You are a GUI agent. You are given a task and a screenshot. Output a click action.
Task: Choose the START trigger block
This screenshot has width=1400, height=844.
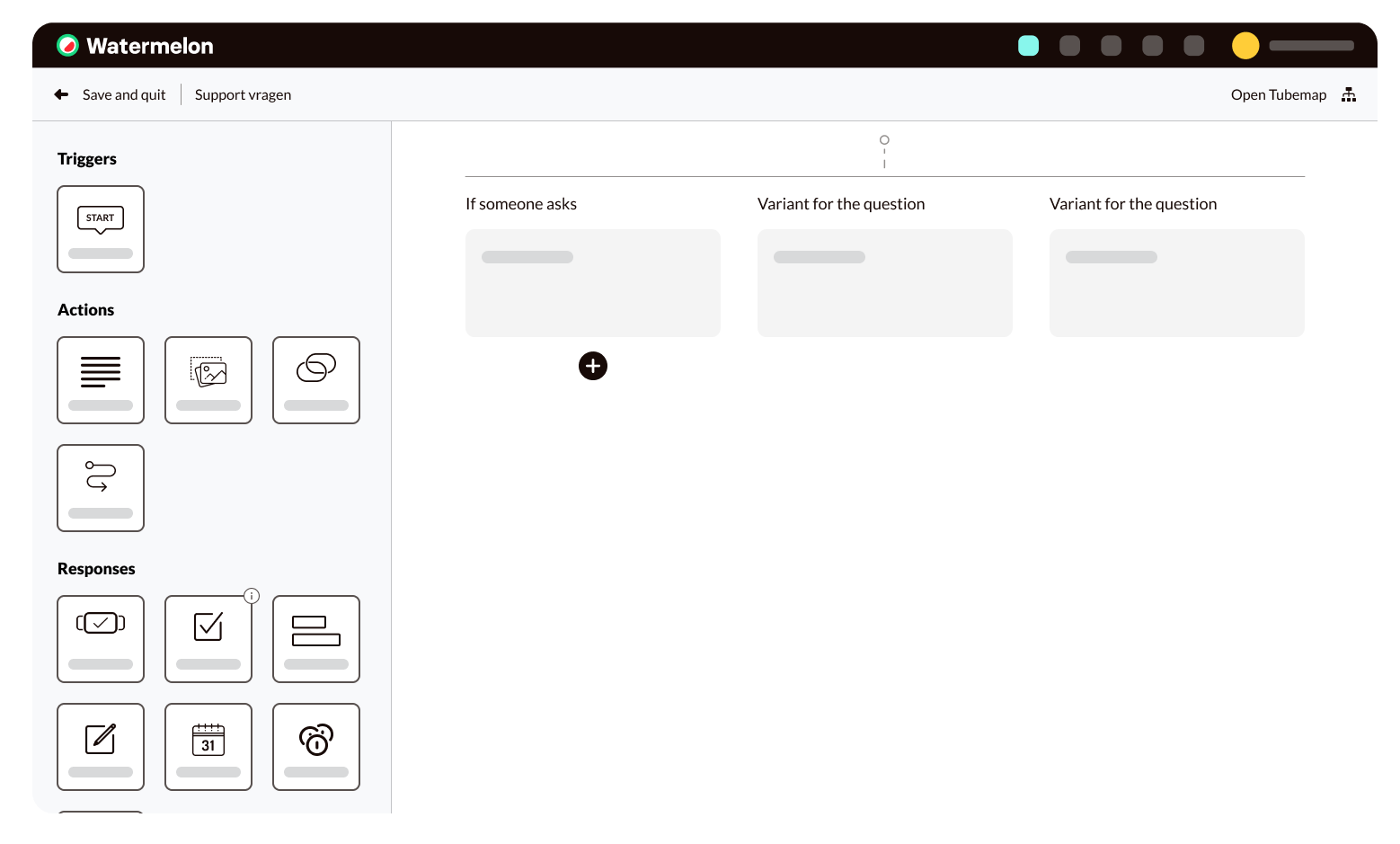coord(101,229)
